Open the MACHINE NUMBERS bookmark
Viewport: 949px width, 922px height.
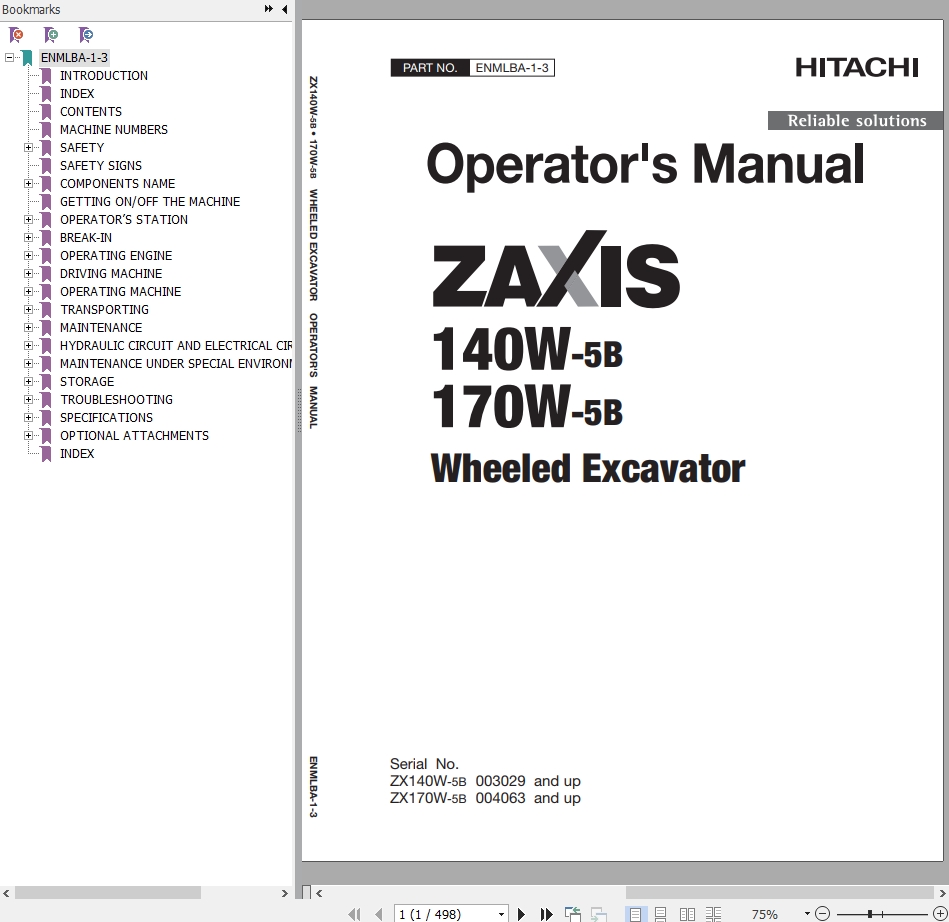(x=114, y=130)
